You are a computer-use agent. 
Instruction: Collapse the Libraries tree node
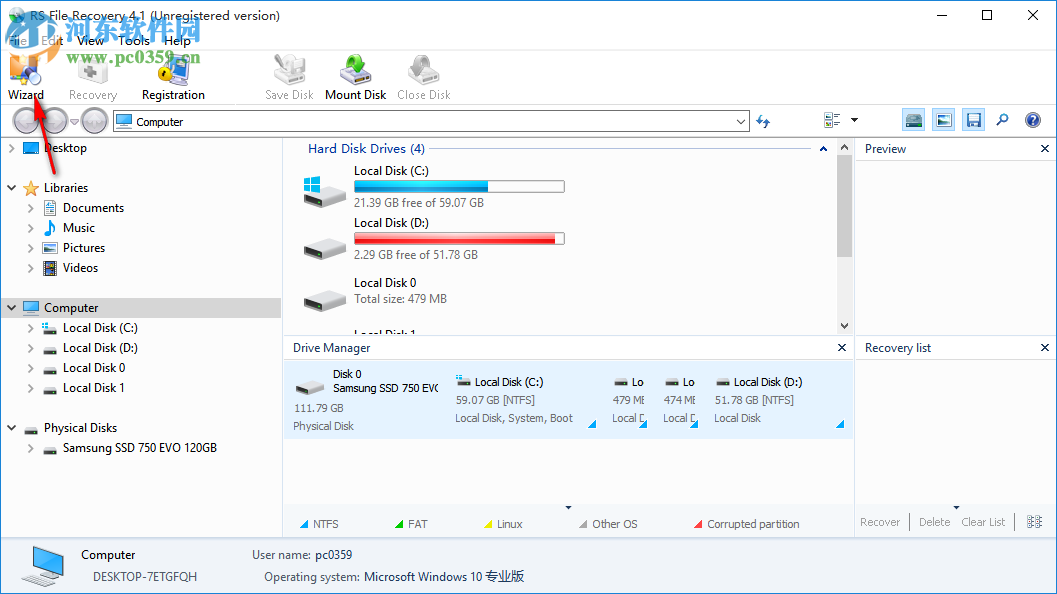click(x=10, y=187)
